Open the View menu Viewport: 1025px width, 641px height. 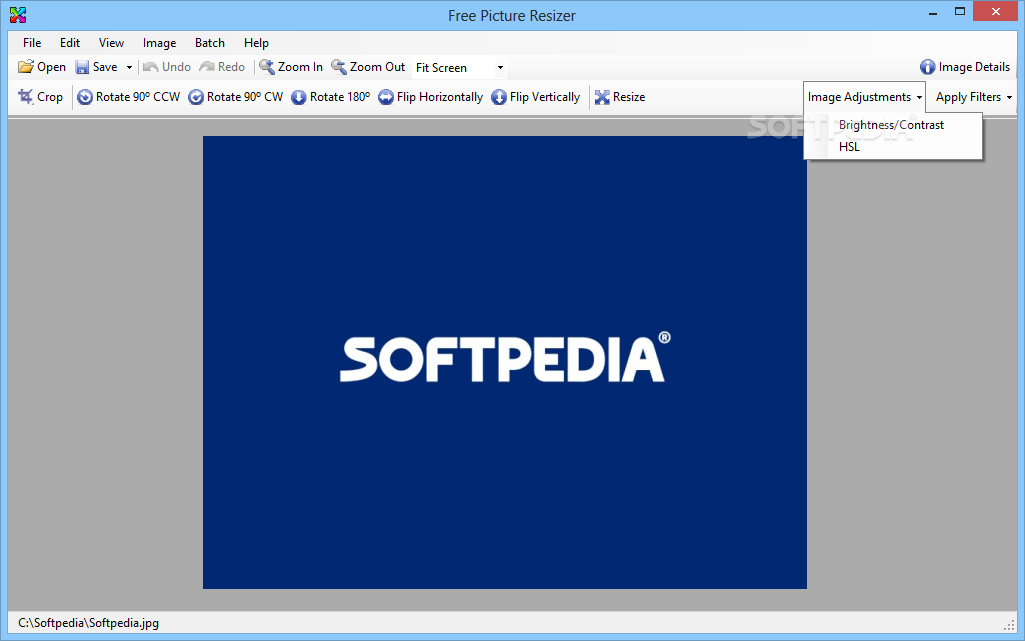[111, 42]
